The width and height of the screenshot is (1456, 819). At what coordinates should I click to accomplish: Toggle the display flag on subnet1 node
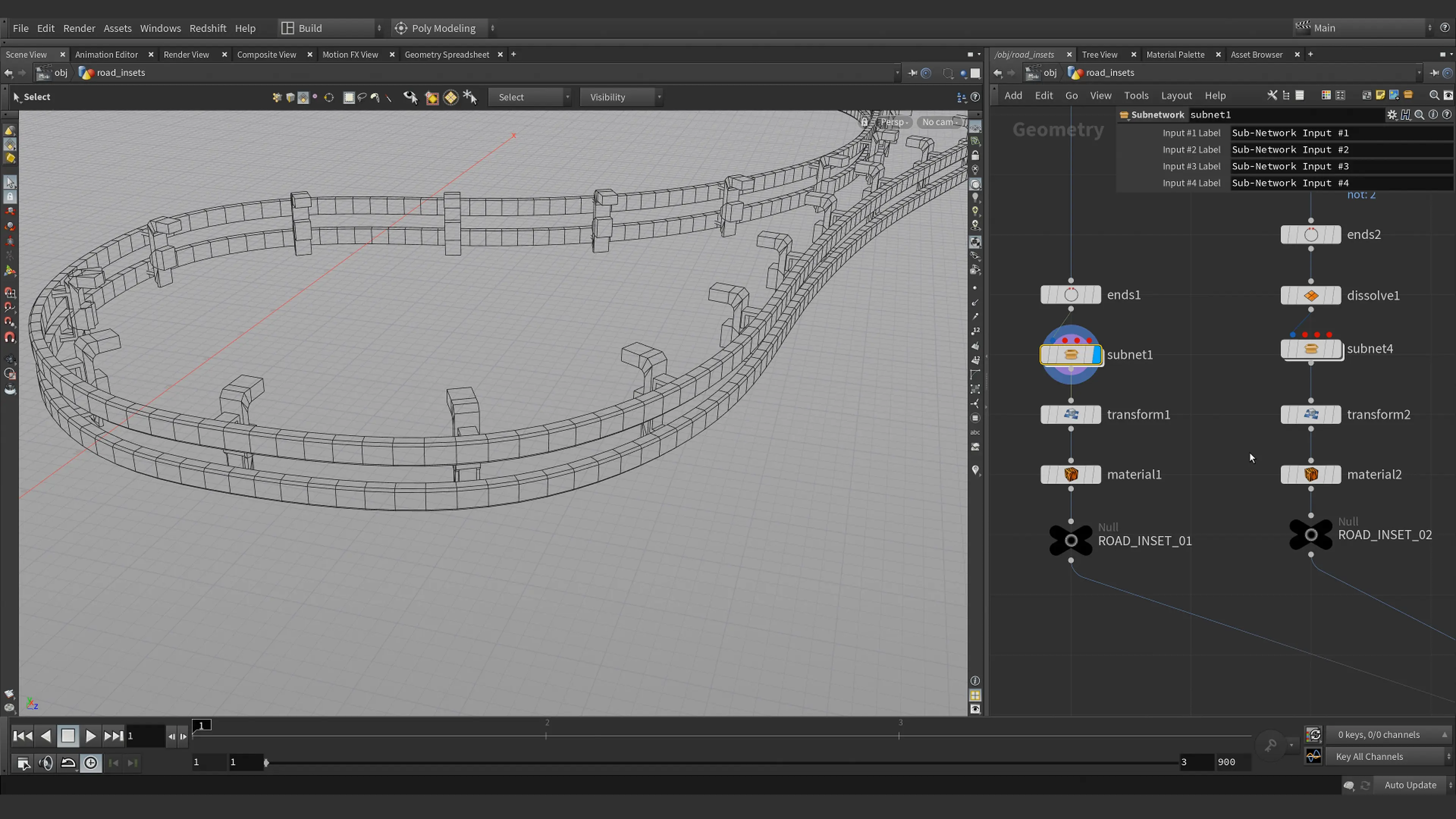coord(1097,355)
